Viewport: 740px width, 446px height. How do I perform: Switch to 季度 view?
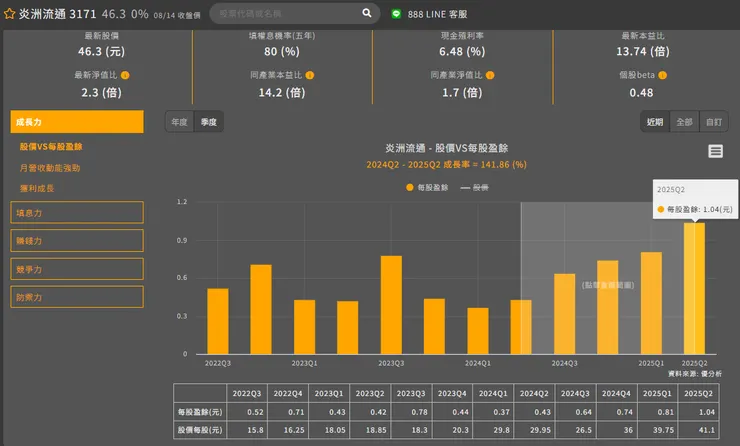pyautogui.click(x=209, y=122)
